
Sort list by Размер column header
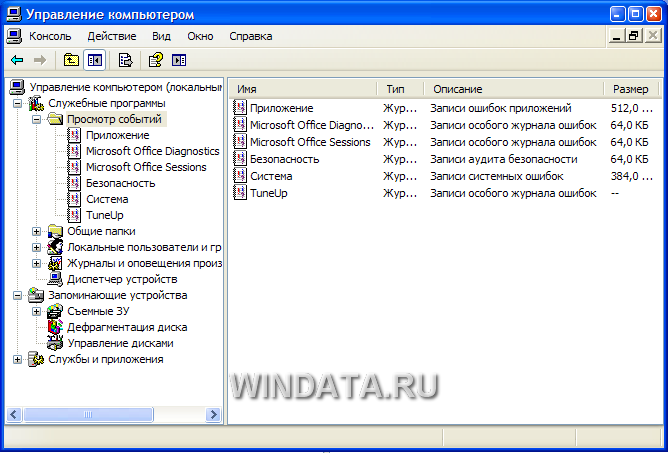click(633, 89)
